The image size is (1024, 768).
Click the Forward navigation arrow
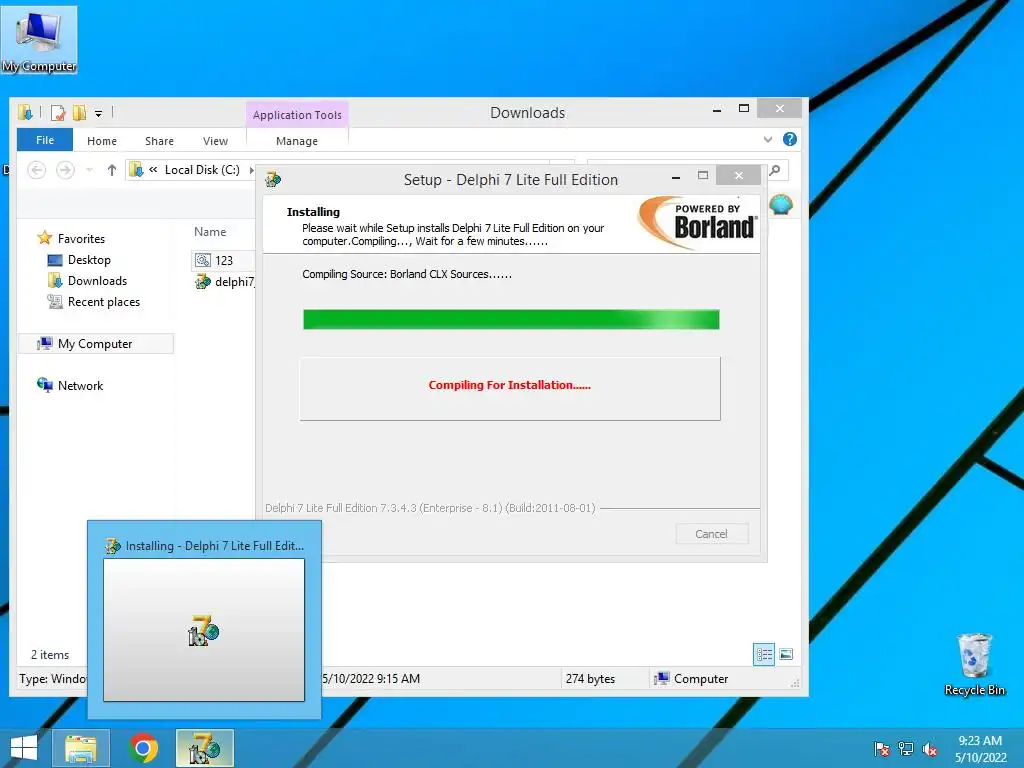(x=65, y=170)
